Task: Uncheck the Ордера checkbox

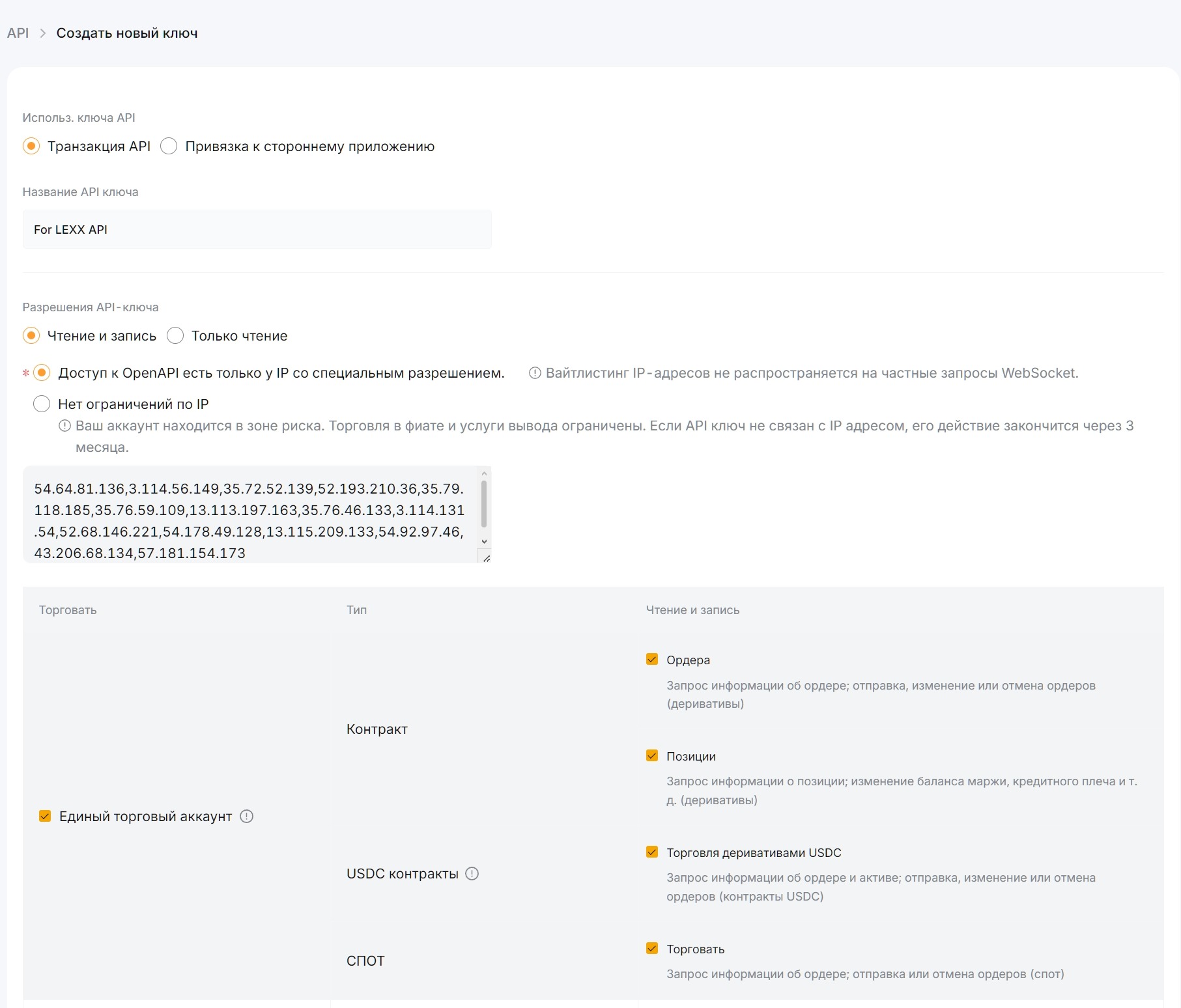Action: (652, 659)
